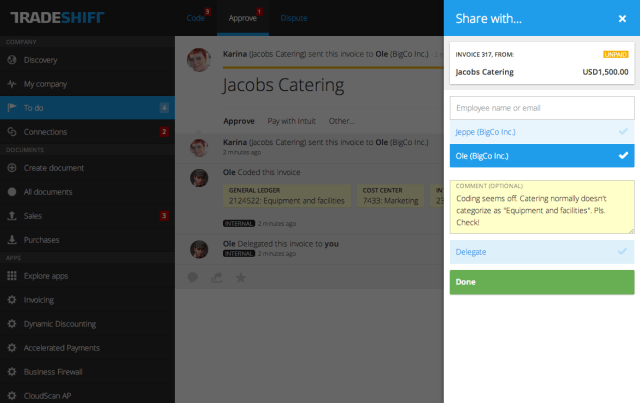Screen dimensions: 640x403
Task: Click the Tradeshift logo
Action: (57, 18)
